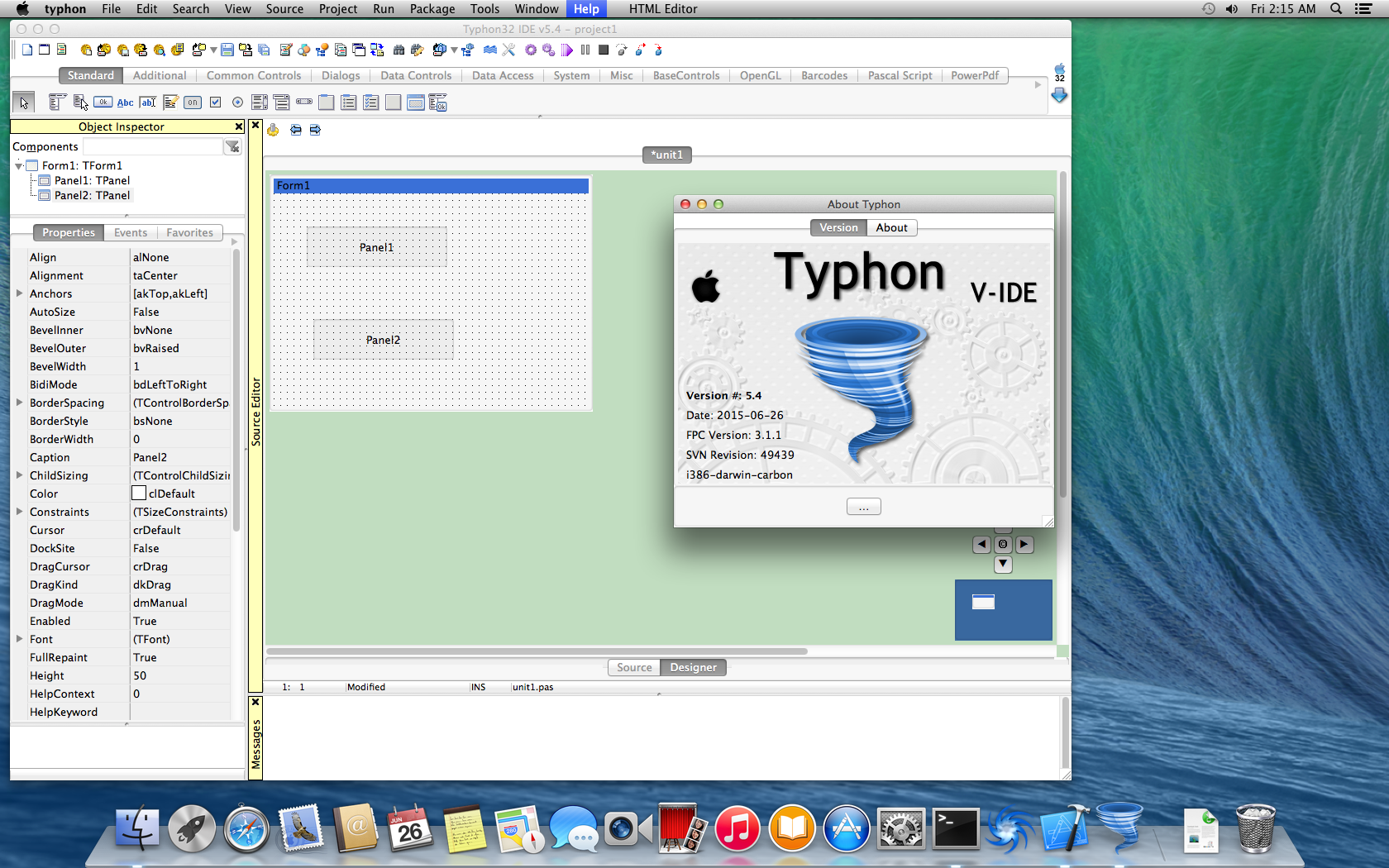Open the About tab in About Typhon

coord(892,227)
